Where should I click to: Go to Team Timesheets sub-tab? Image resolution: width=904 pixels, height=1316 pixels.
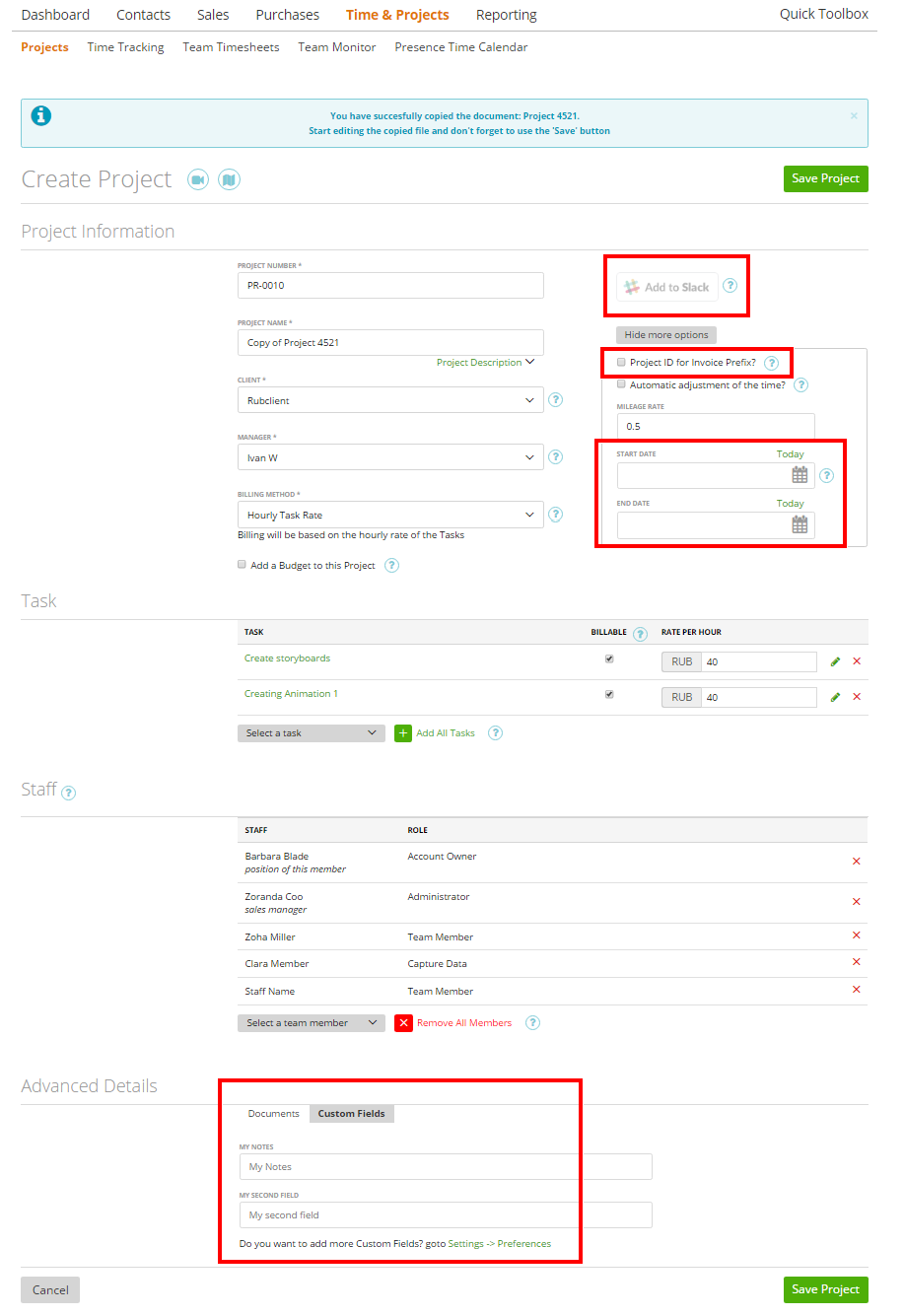click(231, 47)
